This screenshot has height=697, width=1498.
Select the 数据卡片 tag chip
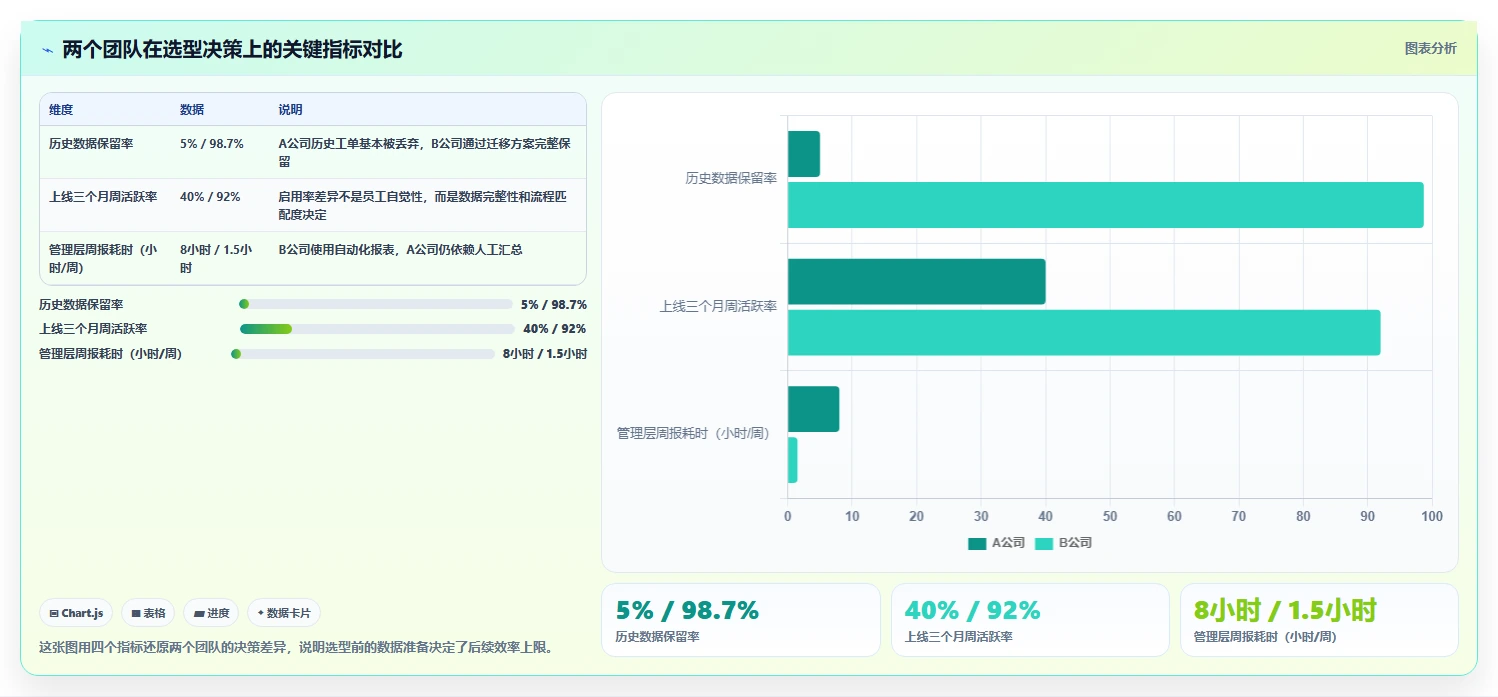[x=284, y=613]
